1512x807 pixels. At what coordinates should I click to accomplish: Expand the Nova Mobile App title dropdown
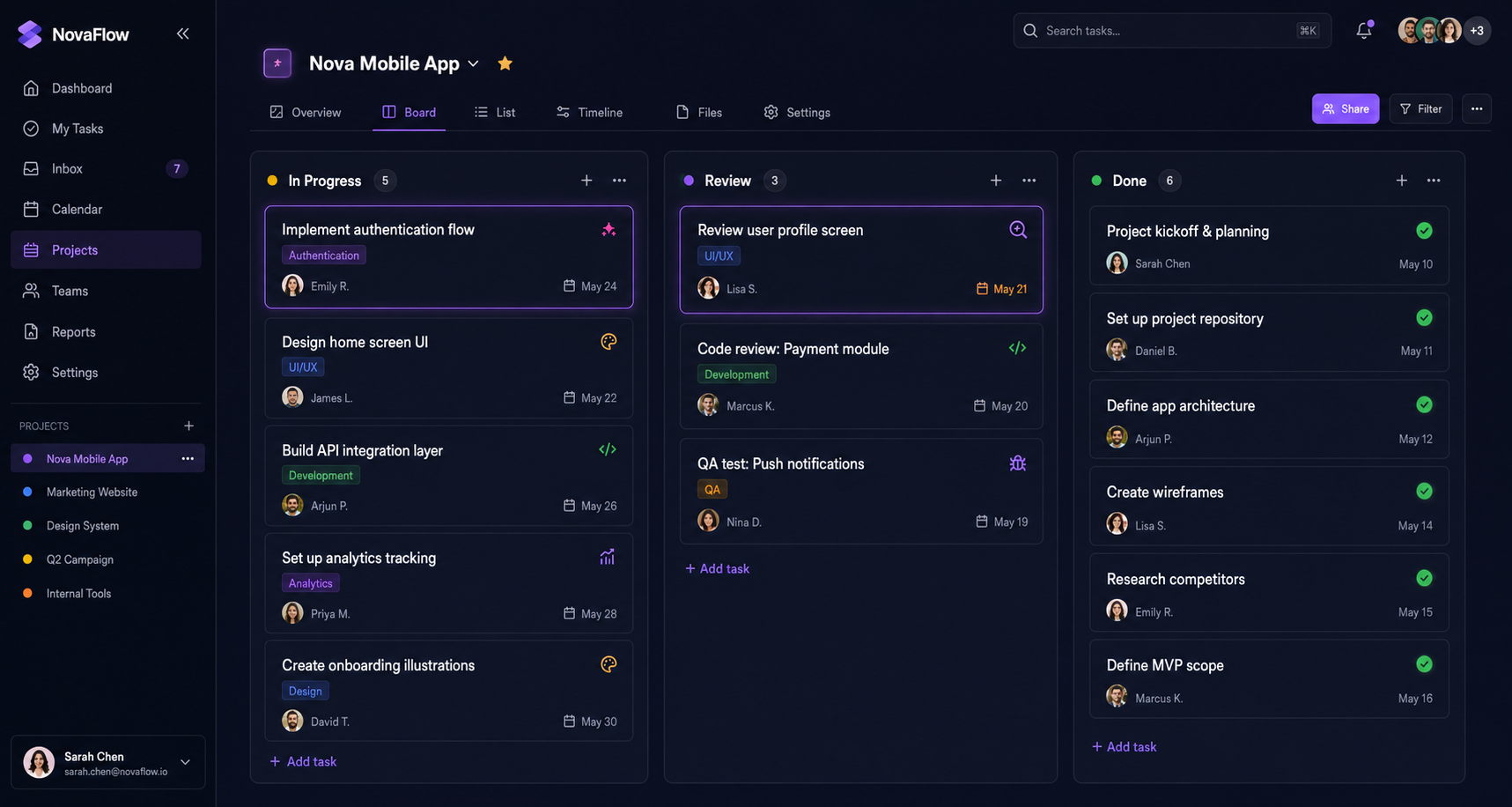point(474,63)
